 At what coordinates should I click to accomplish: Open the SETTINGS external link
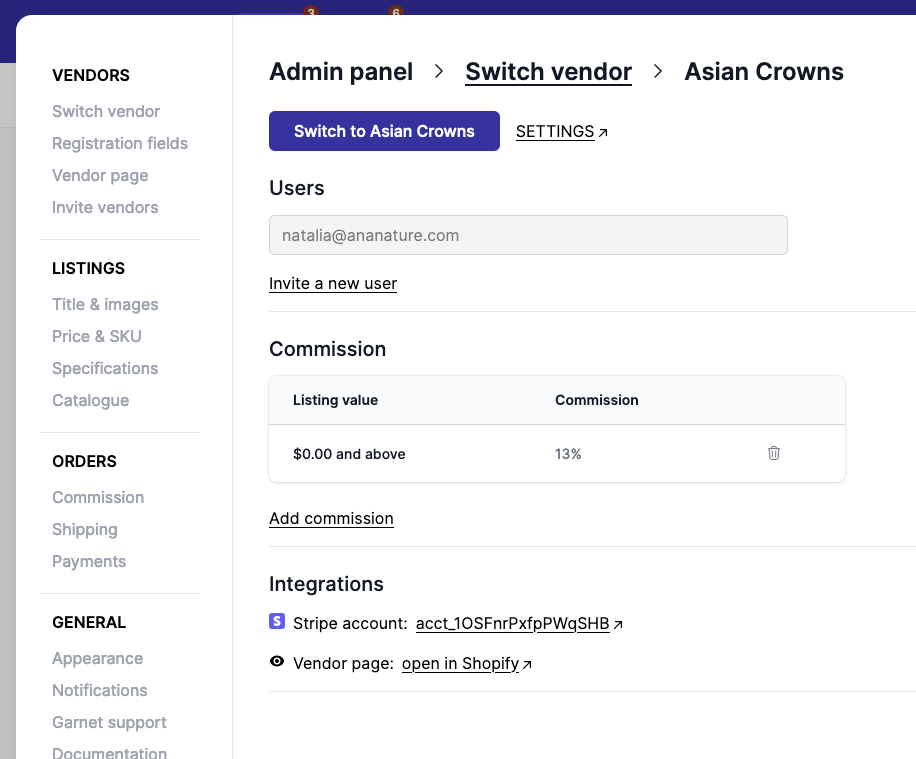pos(561,132)
